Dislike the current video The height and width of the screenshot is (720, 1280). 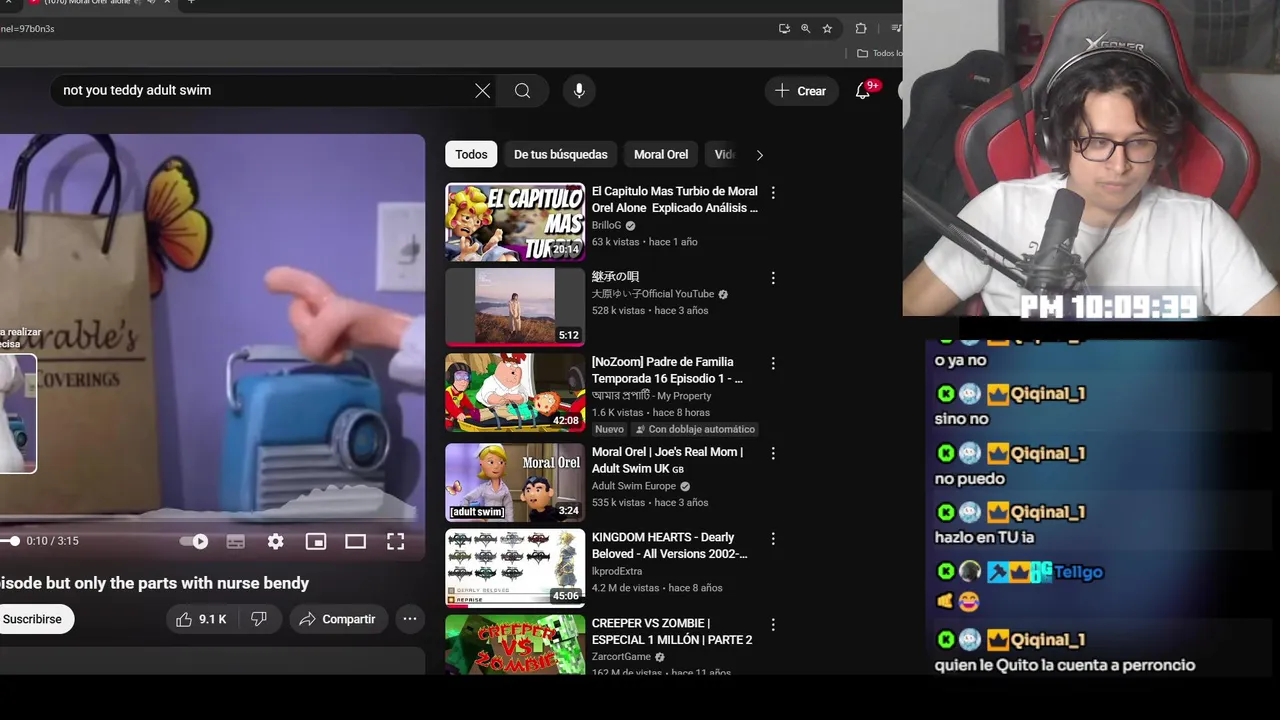259,620
